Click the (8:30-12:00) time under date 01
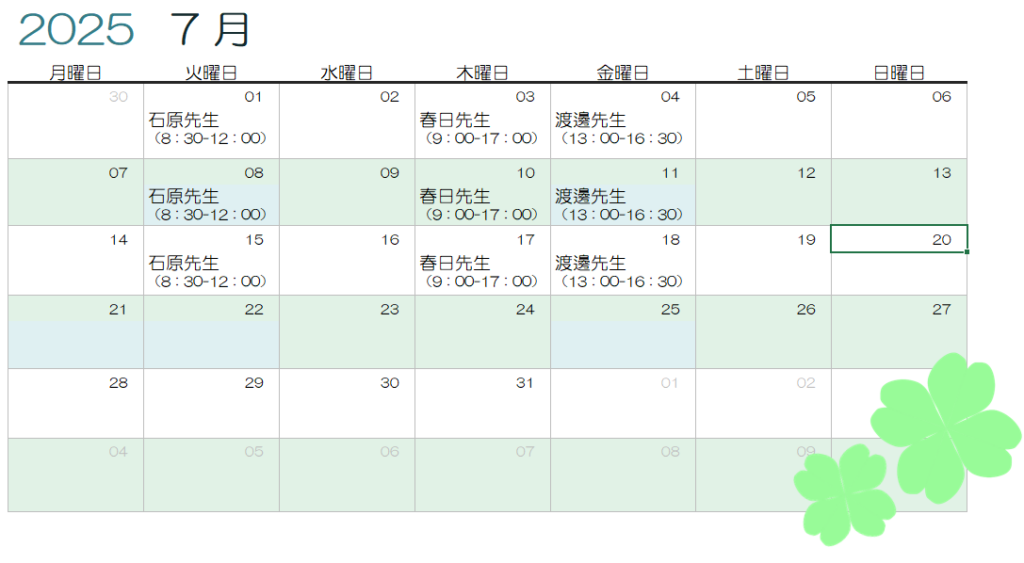Viewport: 1024px width, 563px height. tap(210, 138)
